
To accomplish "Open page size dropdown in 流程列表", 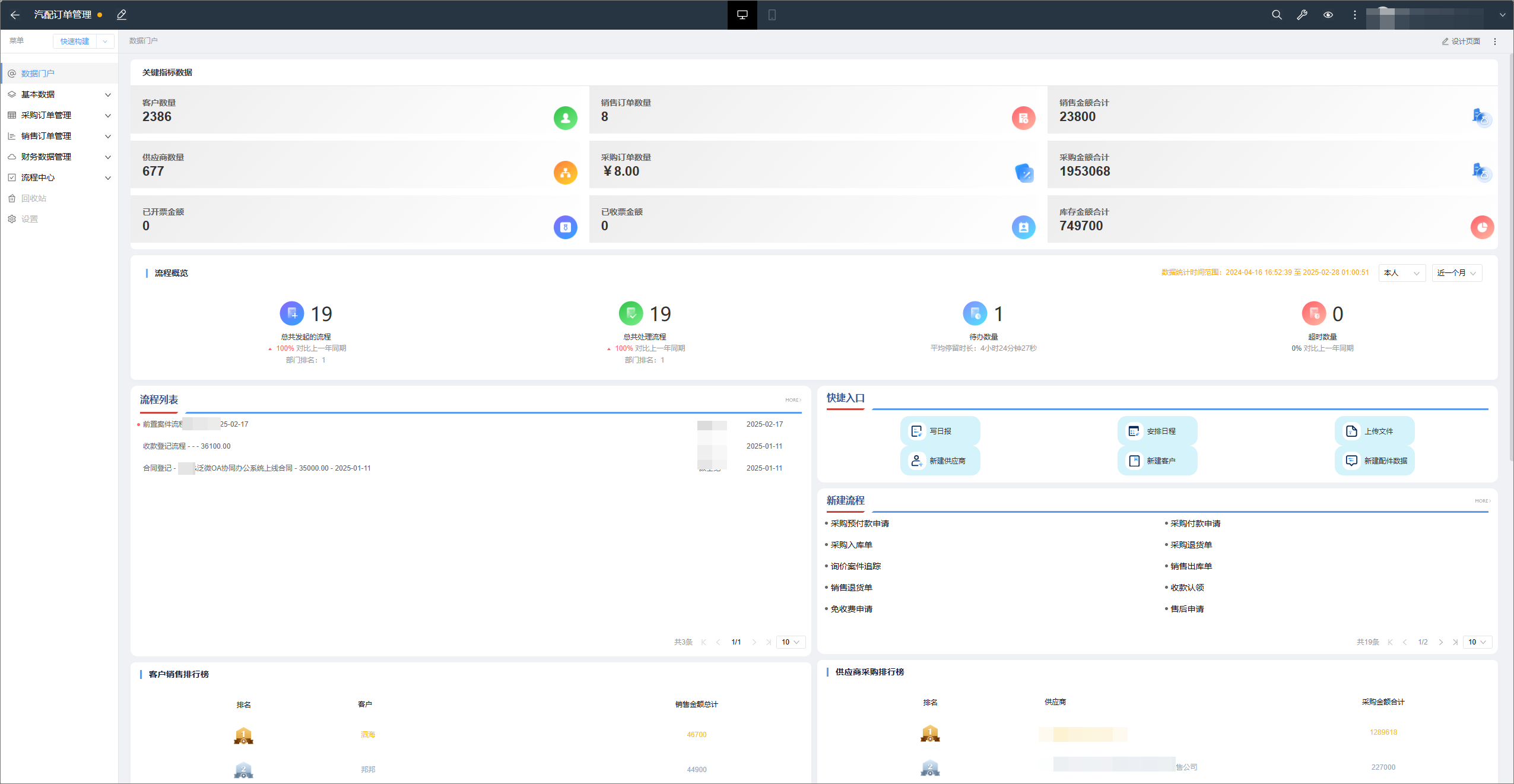I will [791, 642].
